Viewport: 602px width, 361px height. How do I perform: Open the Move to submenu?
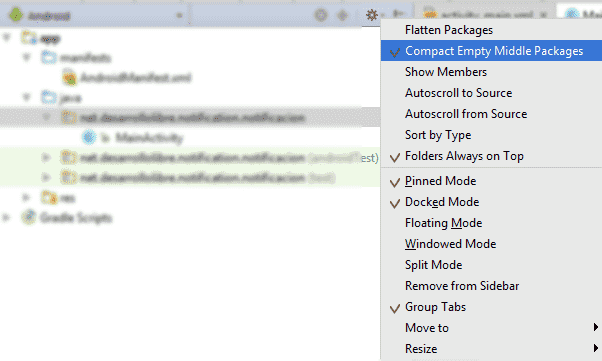point(491,328)
